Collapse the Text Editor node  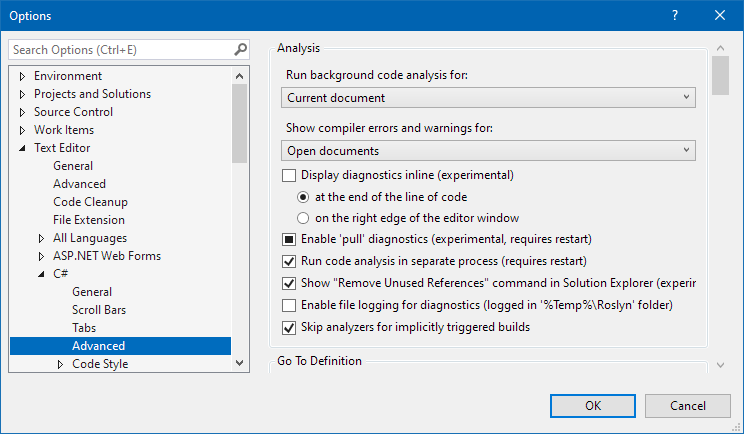22,148
